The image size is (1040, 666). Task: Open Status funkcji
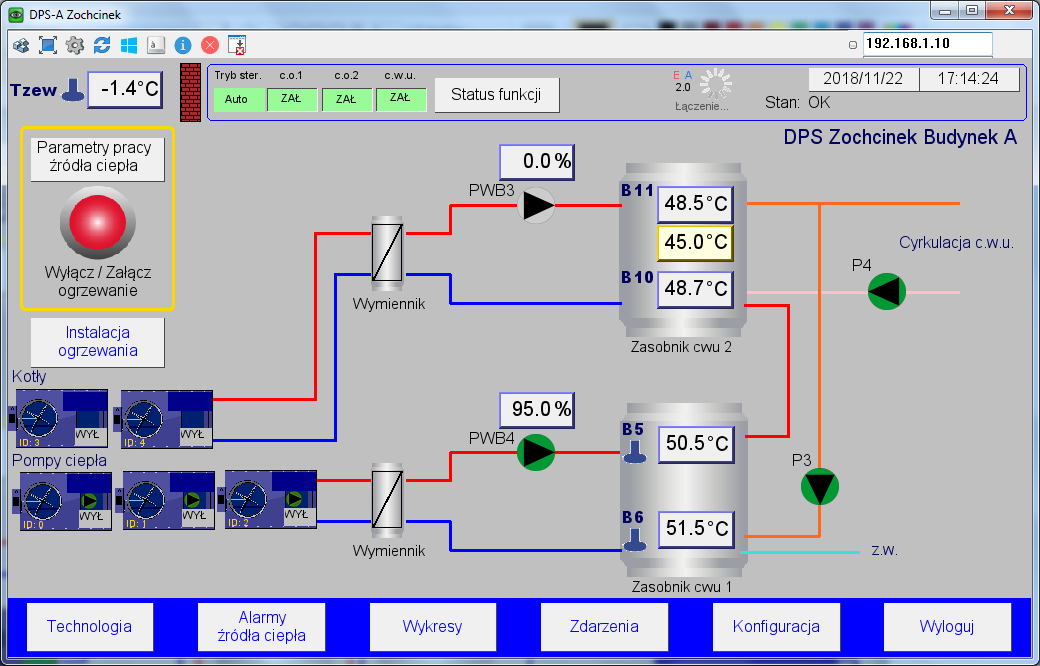pyautogui.click(x=497, y=95)
